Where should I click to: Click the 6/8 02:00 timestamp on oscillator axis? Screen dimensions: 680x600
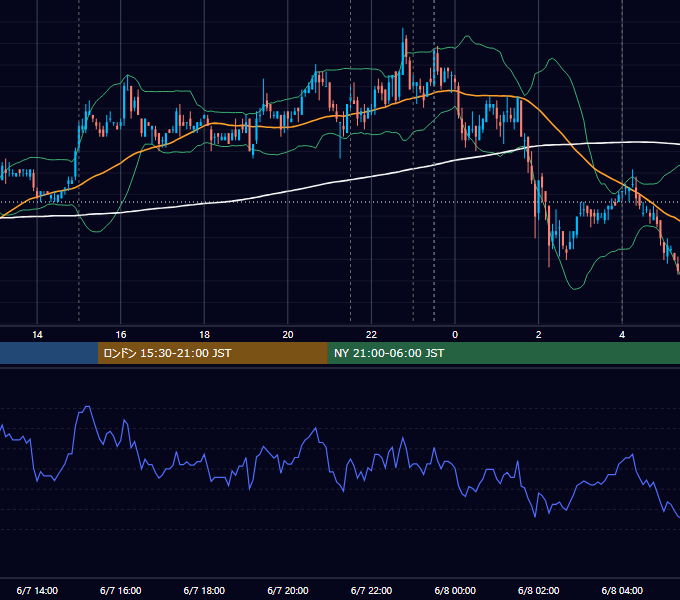tap(539, 590)
